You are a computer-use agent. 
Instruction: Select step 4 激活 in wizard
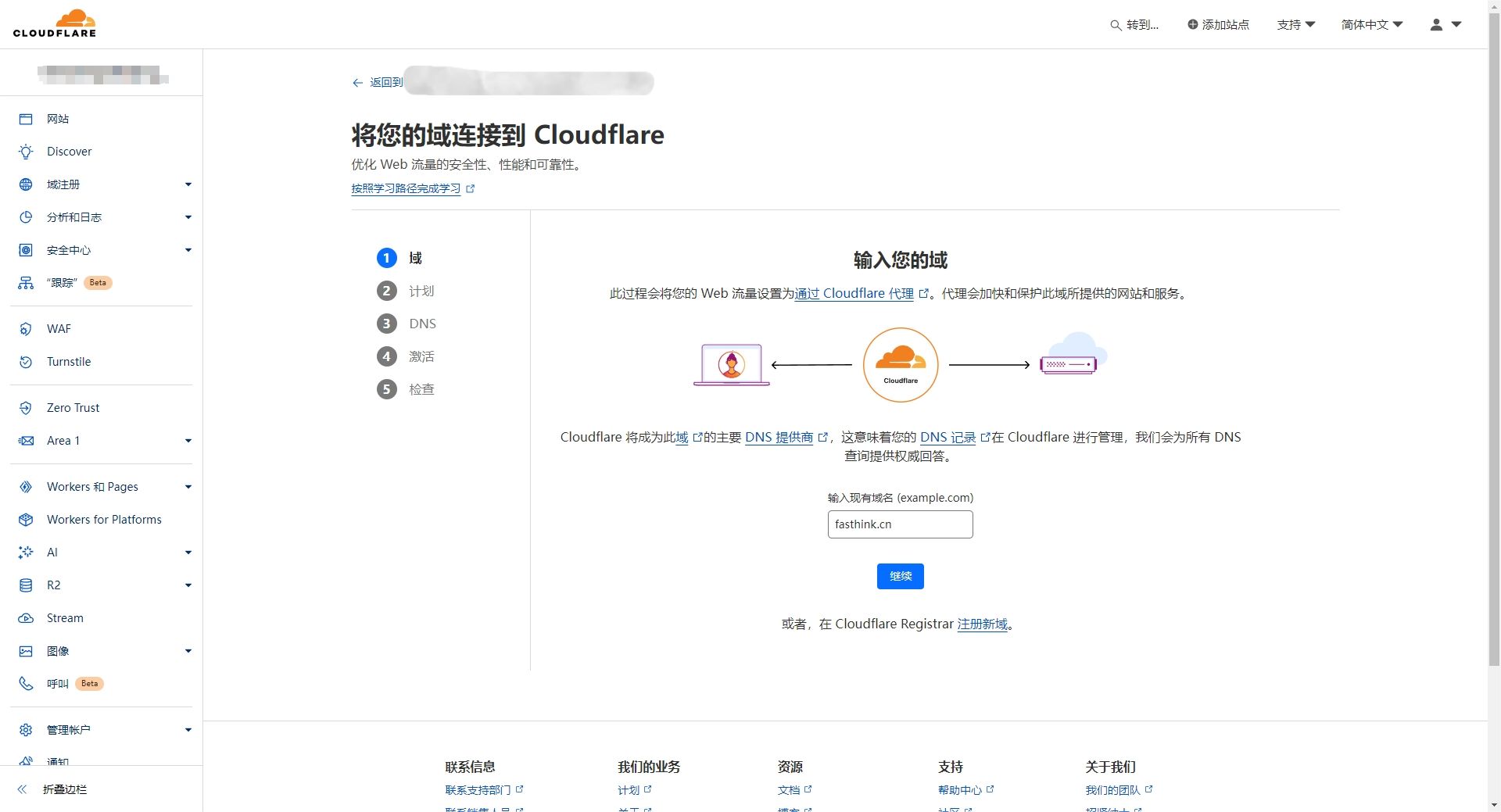(x=405, y=356)
